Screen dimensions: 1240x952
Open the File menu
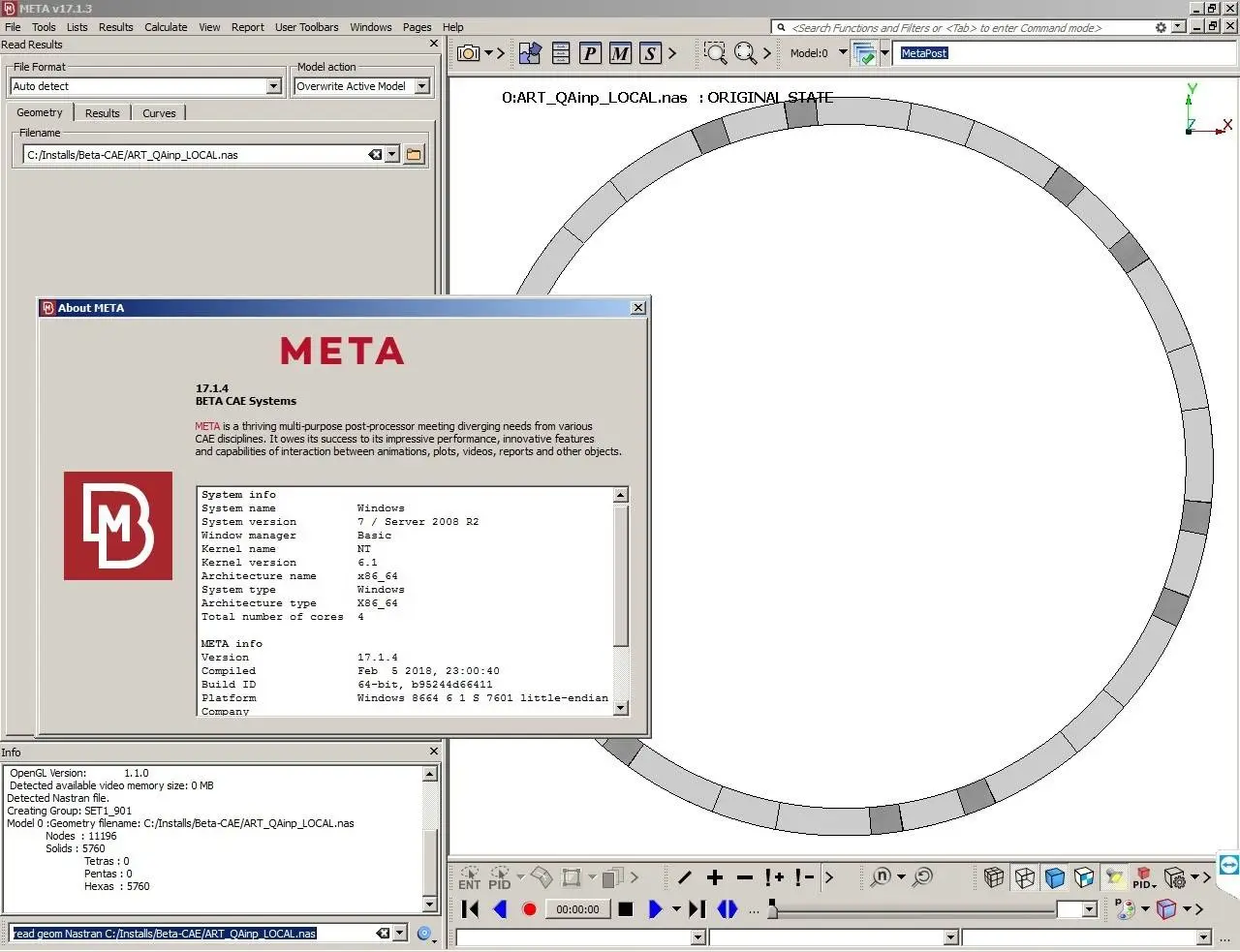point(13,27)
